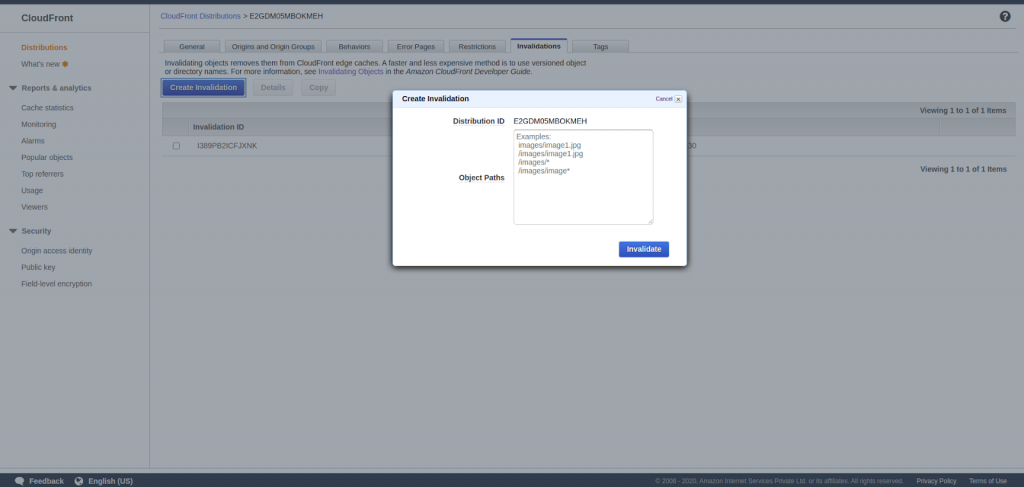Open Field-level encryption settings

56,284
